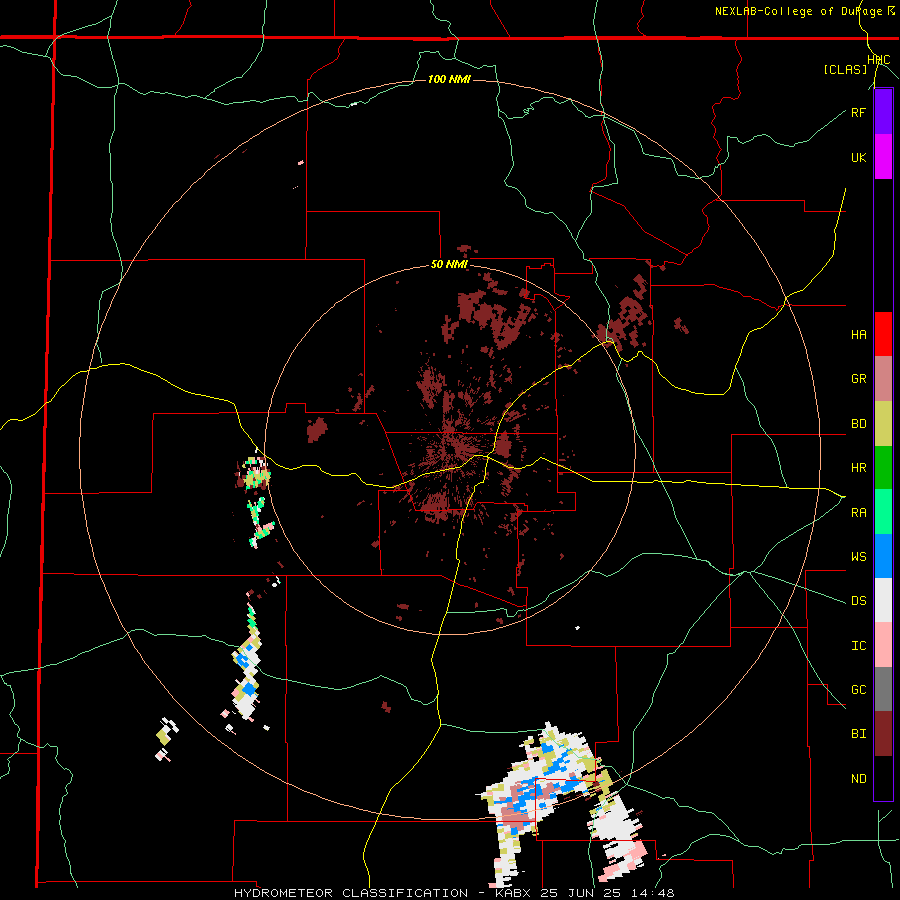900x900 pixels.
Task: Click the DS legend label
Action: [x=858, y=601]
